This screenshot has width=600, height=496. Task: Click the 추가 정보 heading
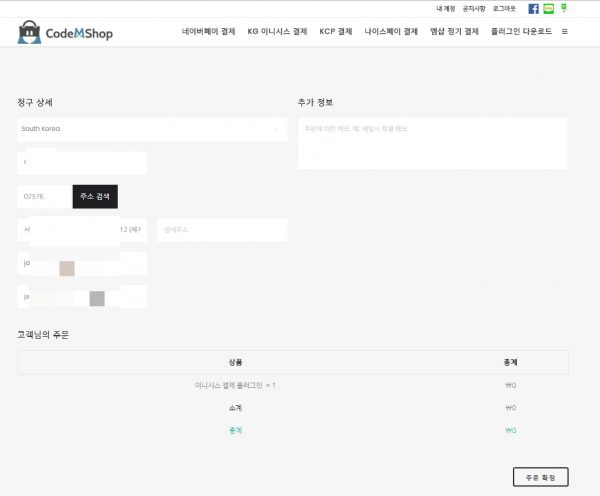tap(315, 103)
